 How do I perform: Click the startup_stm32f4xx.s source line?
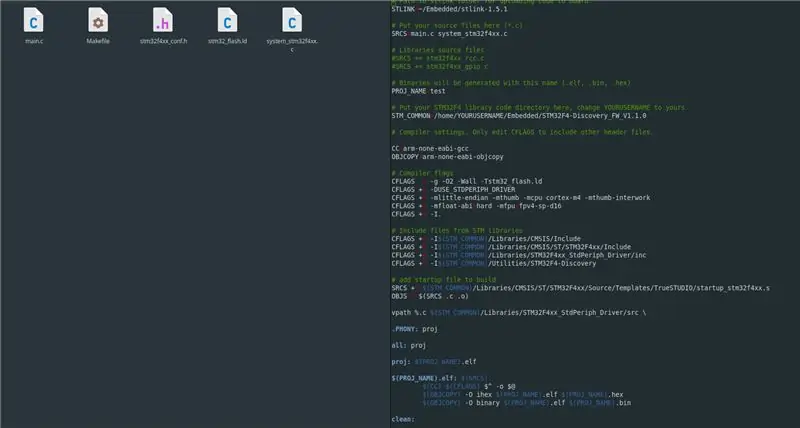[581, 288]
